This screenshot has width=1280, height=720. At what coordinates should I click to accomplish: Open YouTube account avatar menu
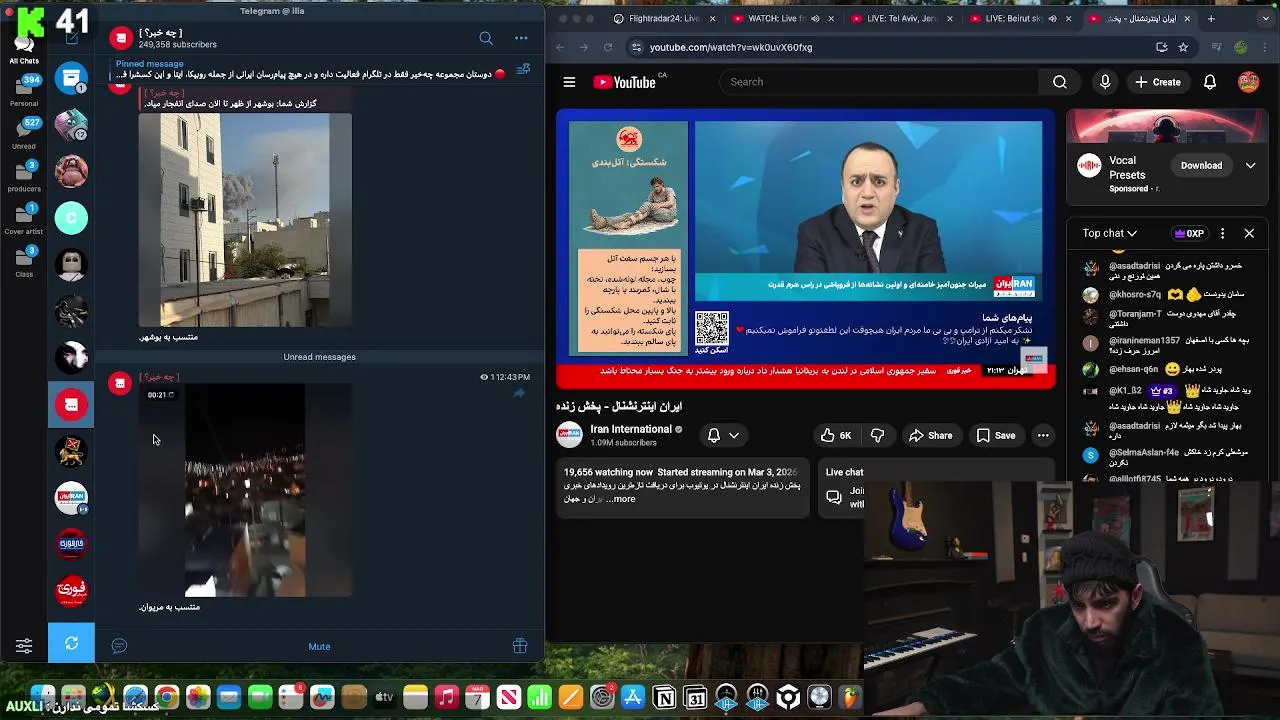[1249, 82]
